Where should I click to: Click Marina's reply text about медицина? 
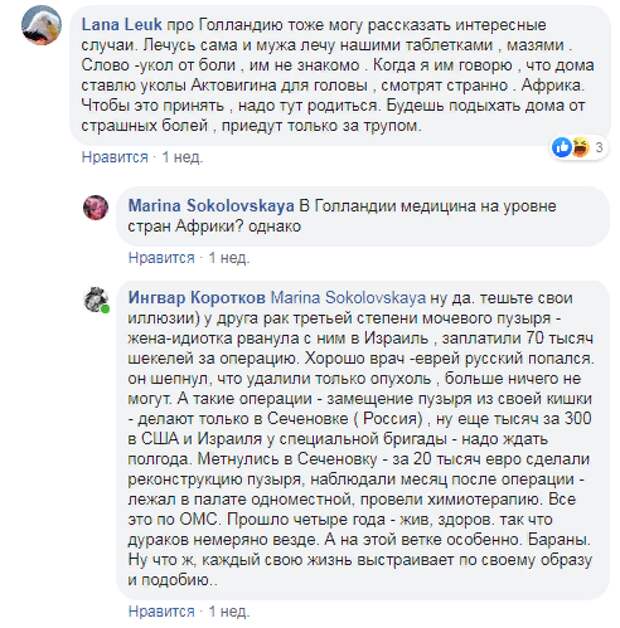pyautogui.click(x=342, y=216)
